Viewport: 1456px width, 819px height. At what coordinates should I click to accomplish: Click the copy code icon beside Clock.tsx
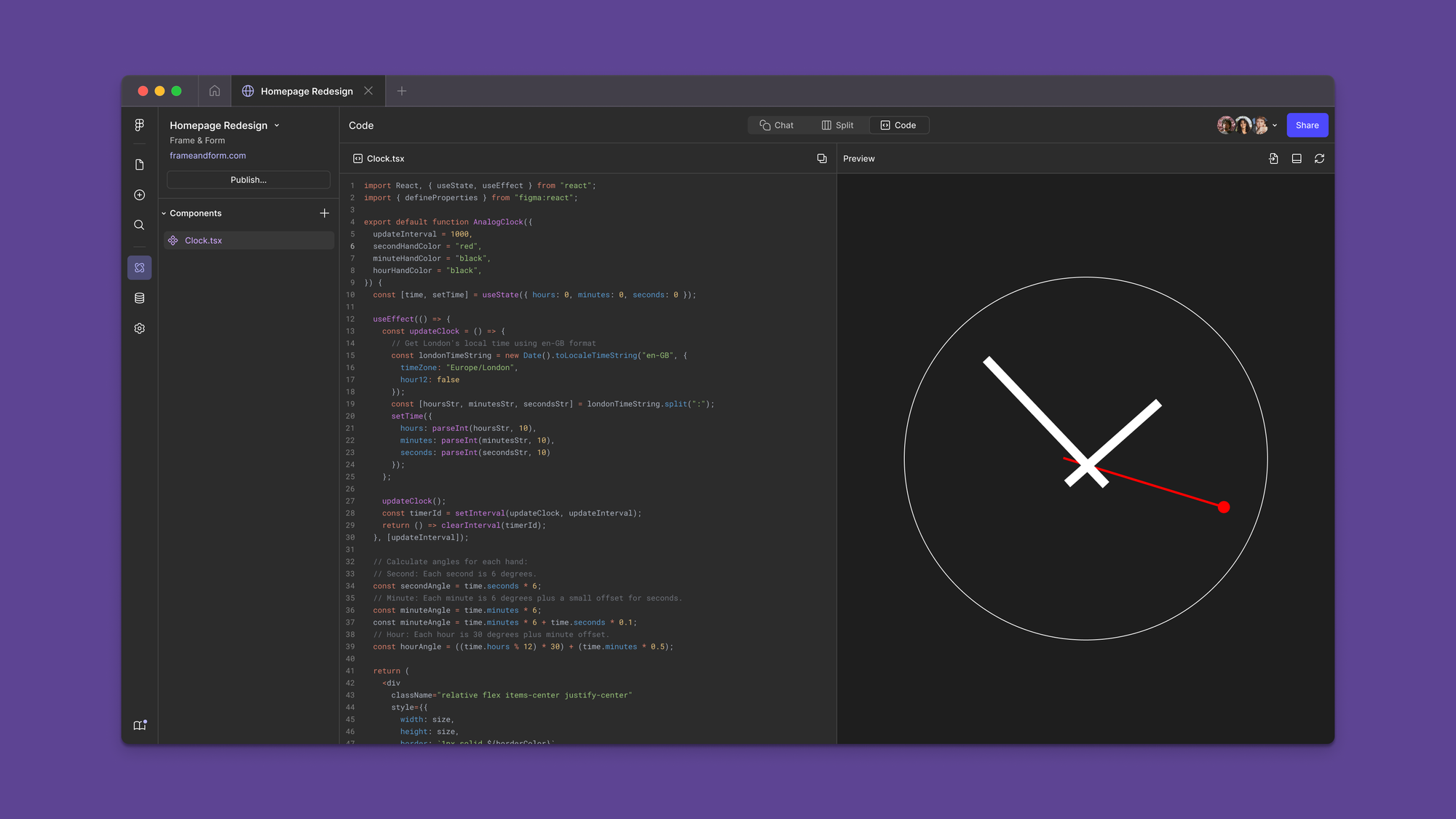pyautogui.click(x=822, y=159)
